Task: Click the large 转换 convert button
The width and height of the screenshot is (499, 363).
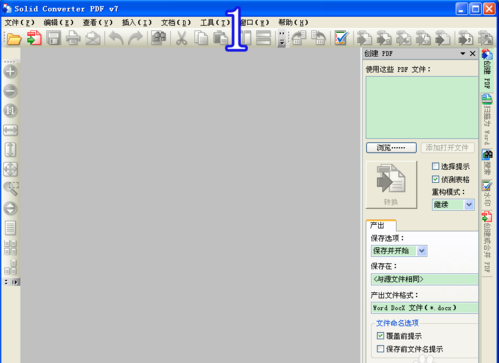Action: tap(391, 185)
